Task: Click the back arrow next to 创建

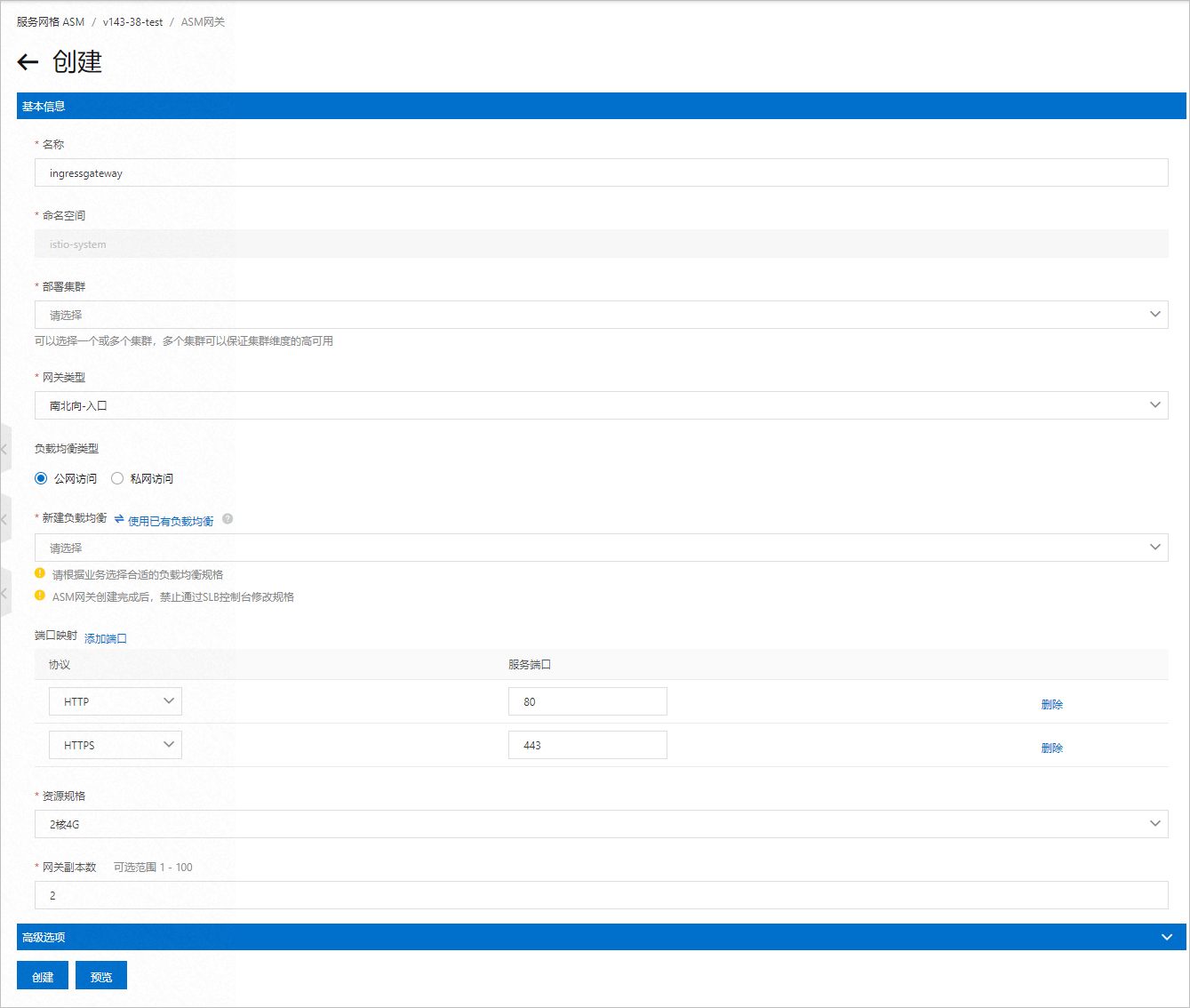Action: point(28,61)
